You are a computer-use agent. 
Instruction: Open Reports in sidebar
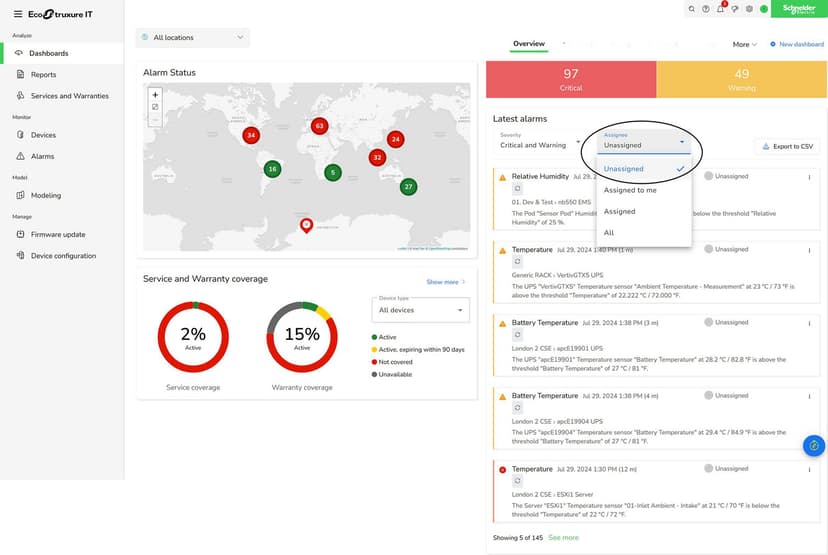point(62,74)
